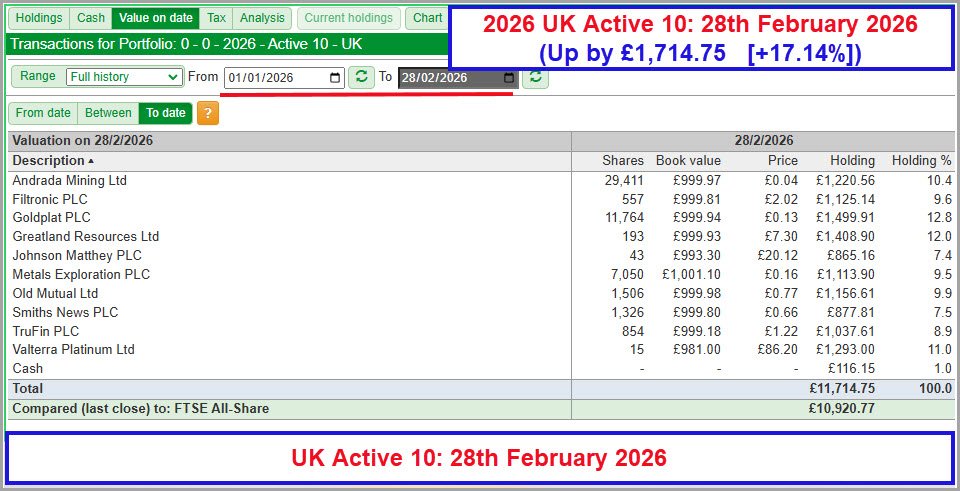Click the From date input 01/01/2026
Image resolution: width=960 pixels, height=491 pixels.
(284, 78)
